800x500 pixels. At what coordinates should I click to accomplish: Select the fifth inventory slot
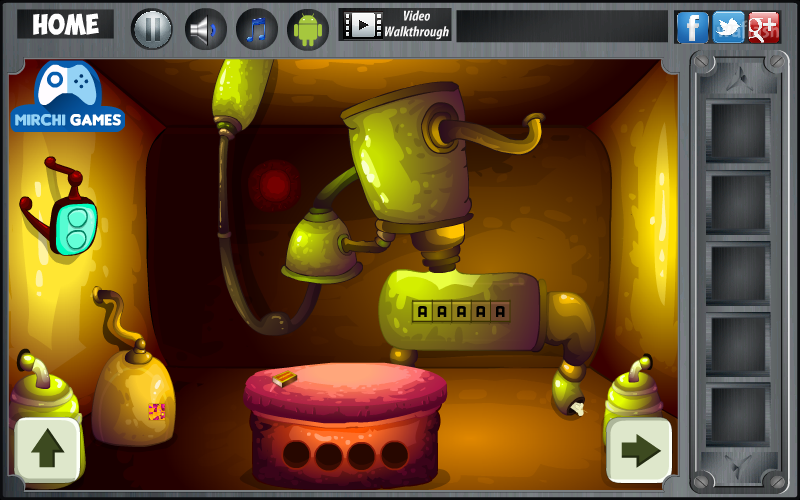[738, 415]
